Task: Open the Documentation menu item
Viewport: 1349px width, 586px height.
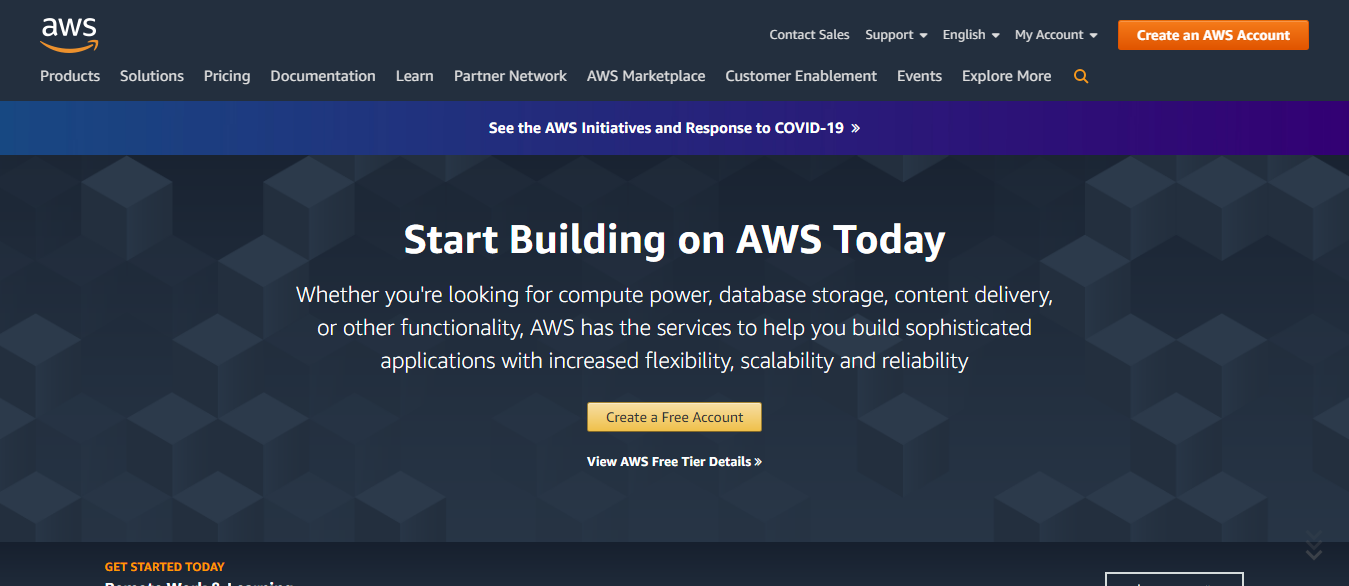Action: 323,76
